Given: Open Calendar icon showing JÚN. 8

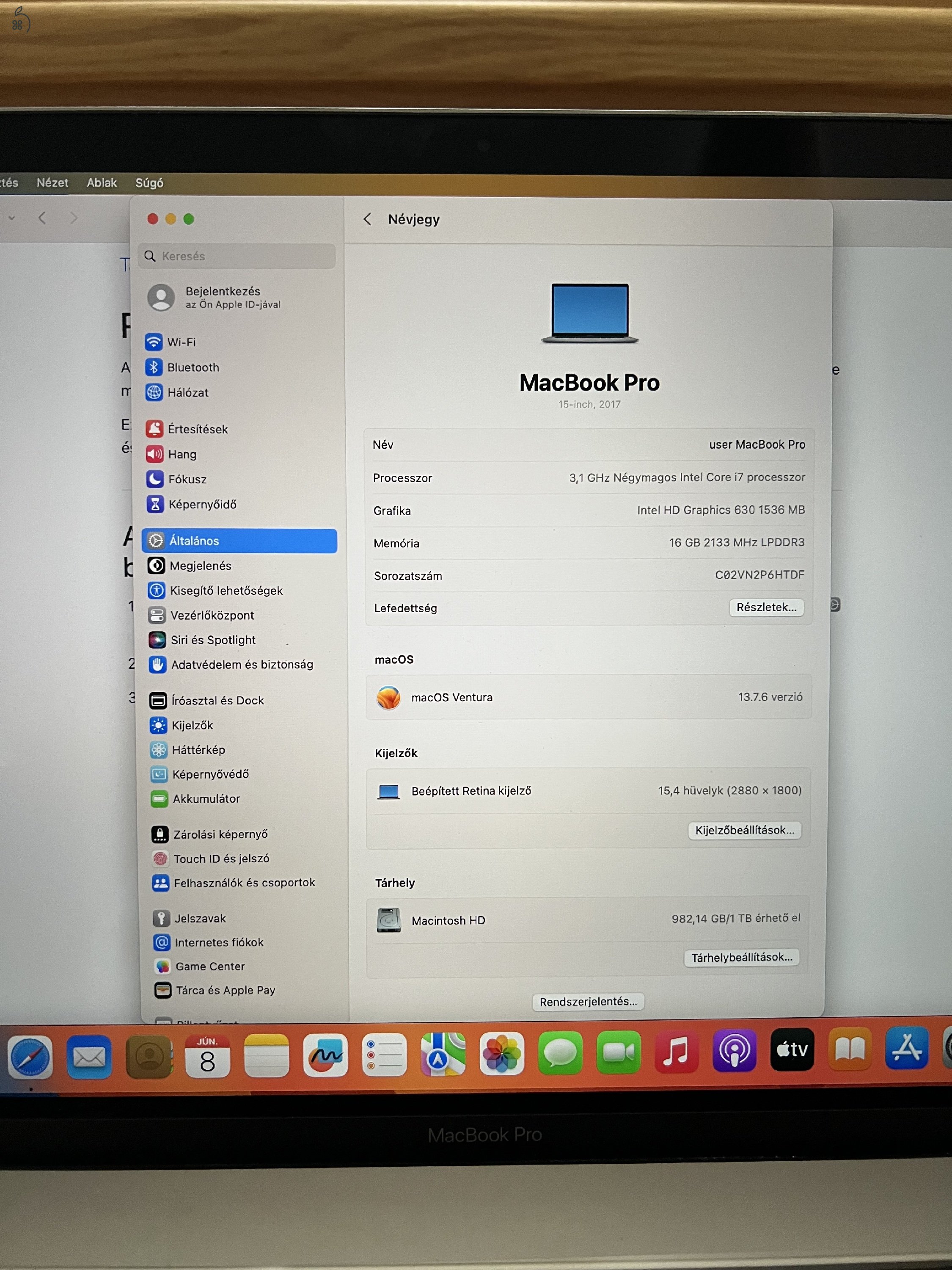Looking at the screenshot, I should tap(208, 1056).
